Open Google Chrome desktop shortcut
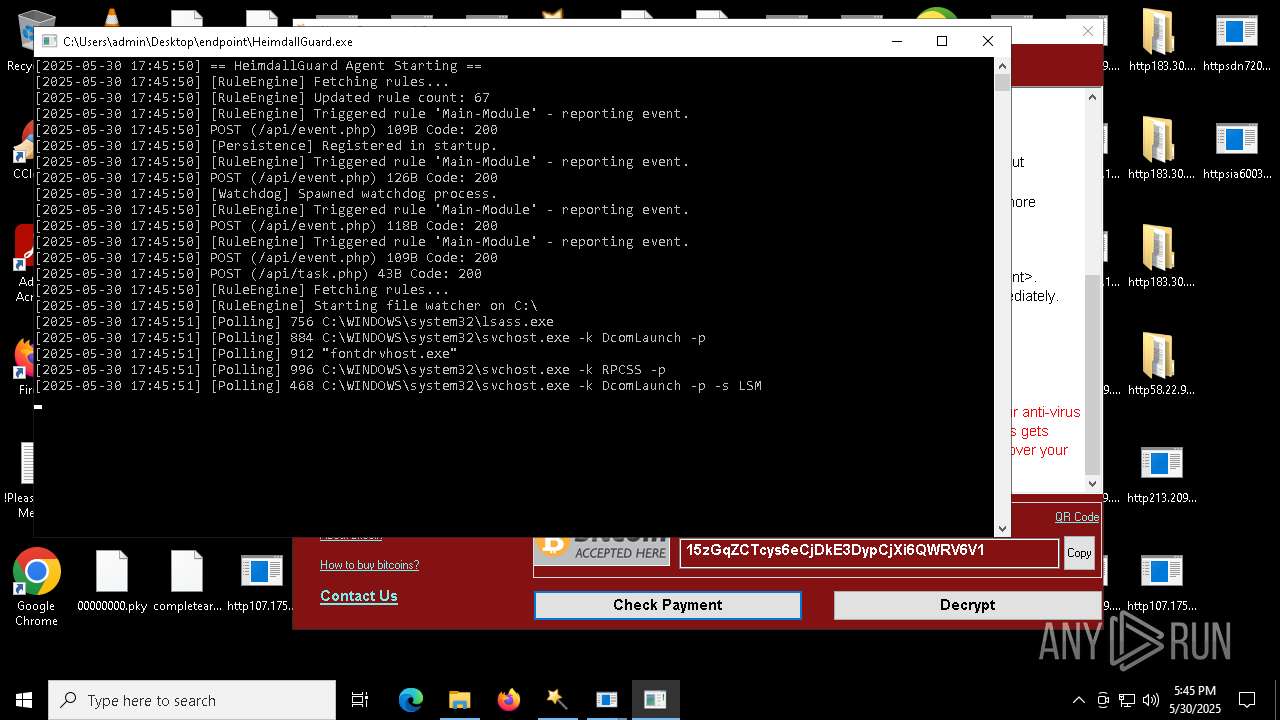 pos(36,587)
